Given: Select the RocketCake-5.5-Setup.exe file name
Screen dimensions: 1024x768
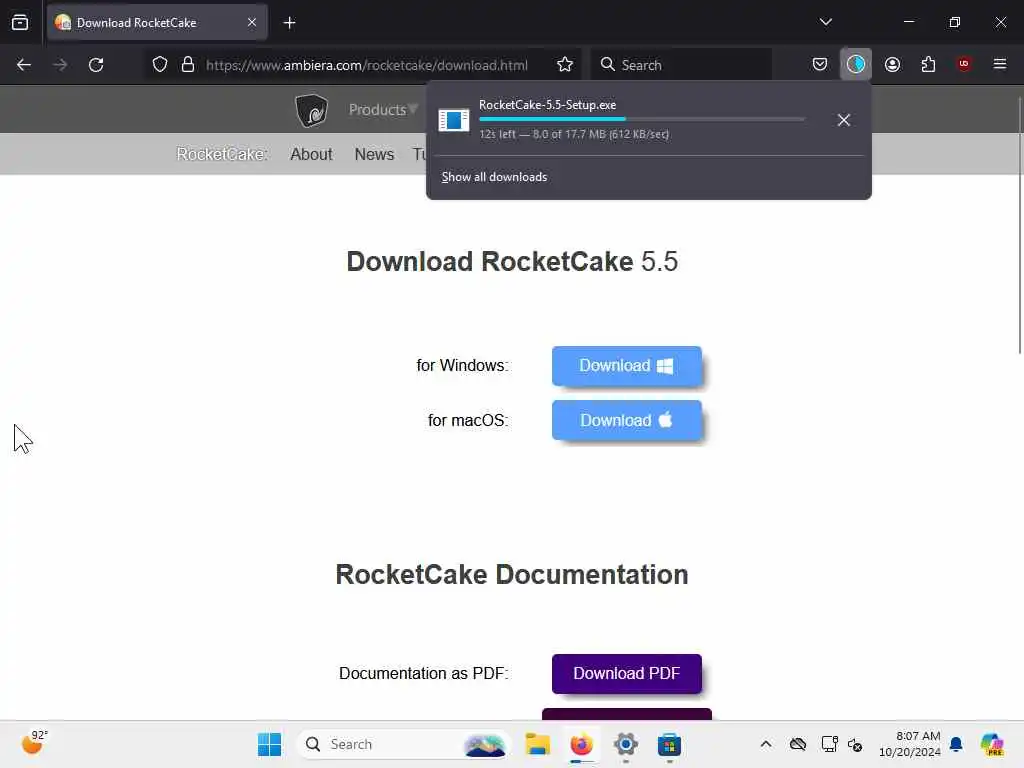Looking at the screenshot, I should coord(547,104).
